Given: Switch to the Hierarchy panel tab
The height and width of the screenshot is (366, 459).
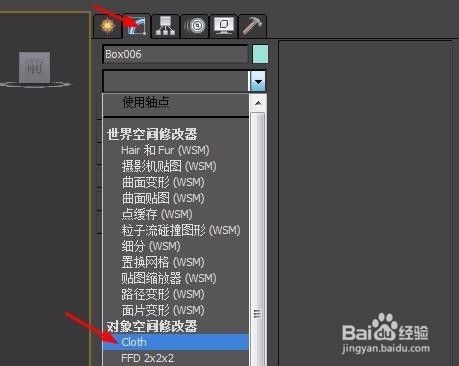Looking at the screenshot, I should pos(165,26).
